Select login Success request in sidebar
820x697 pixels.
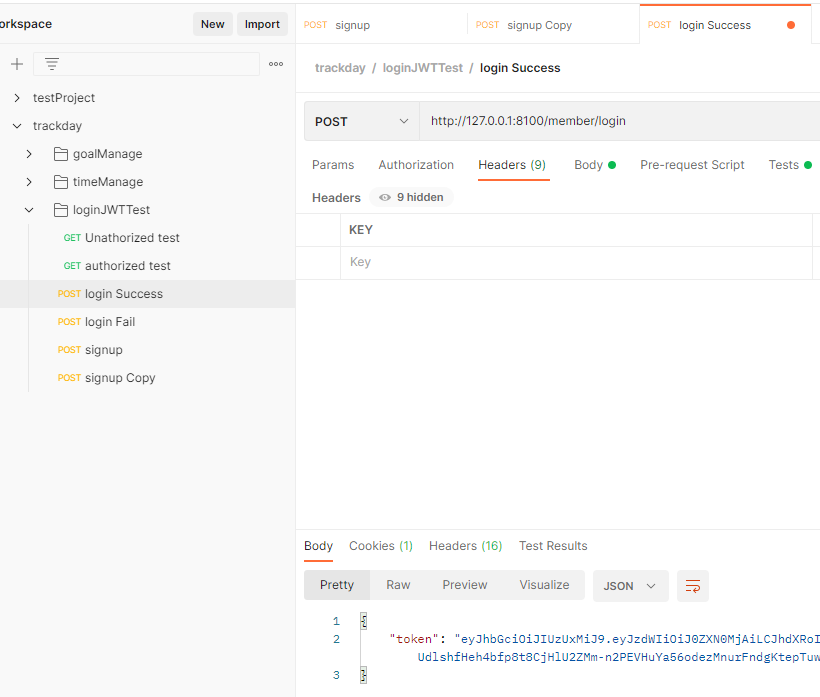pos(147,294)
